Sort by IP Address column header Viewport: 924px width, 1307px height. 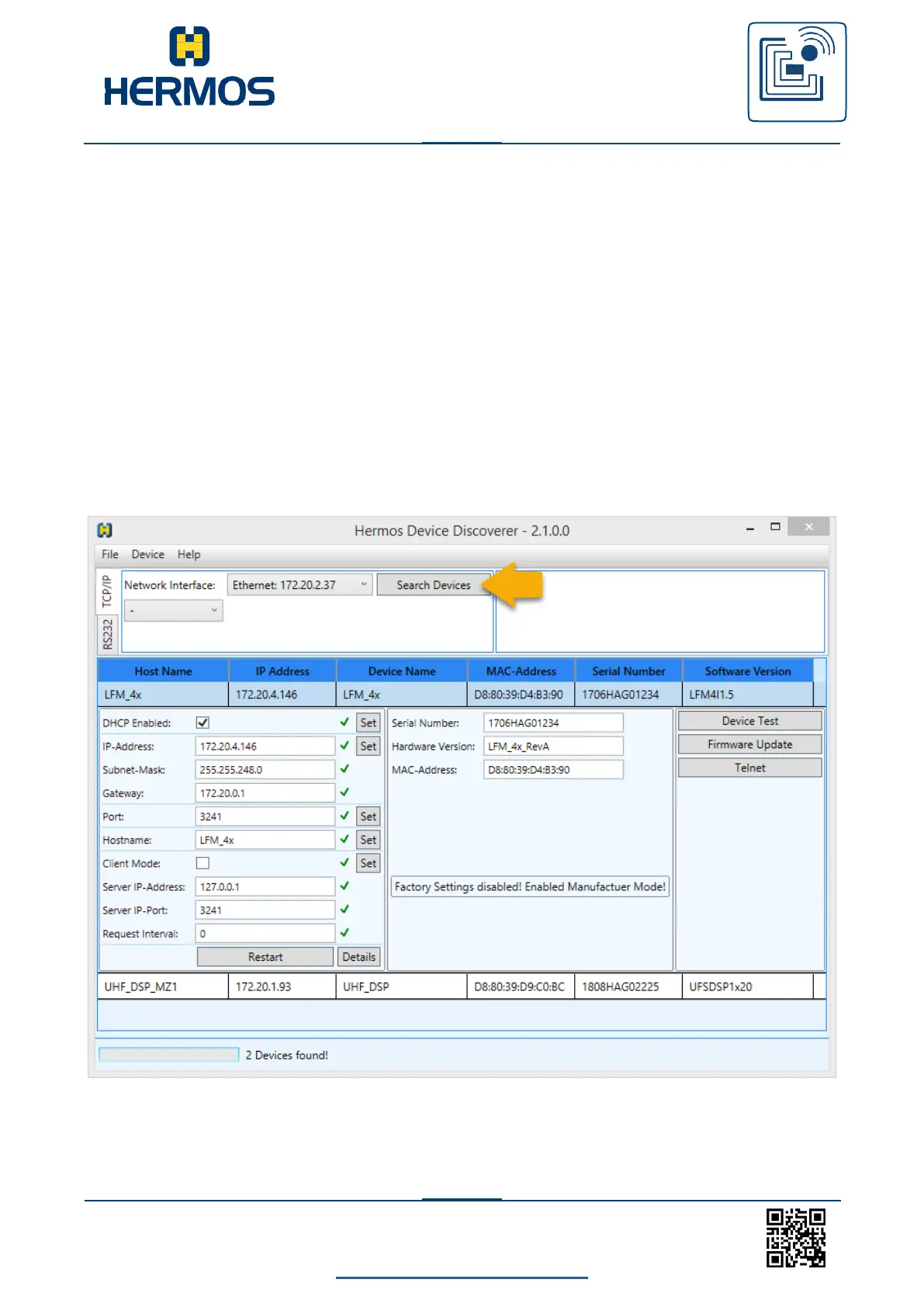click(x=282, y=671)
